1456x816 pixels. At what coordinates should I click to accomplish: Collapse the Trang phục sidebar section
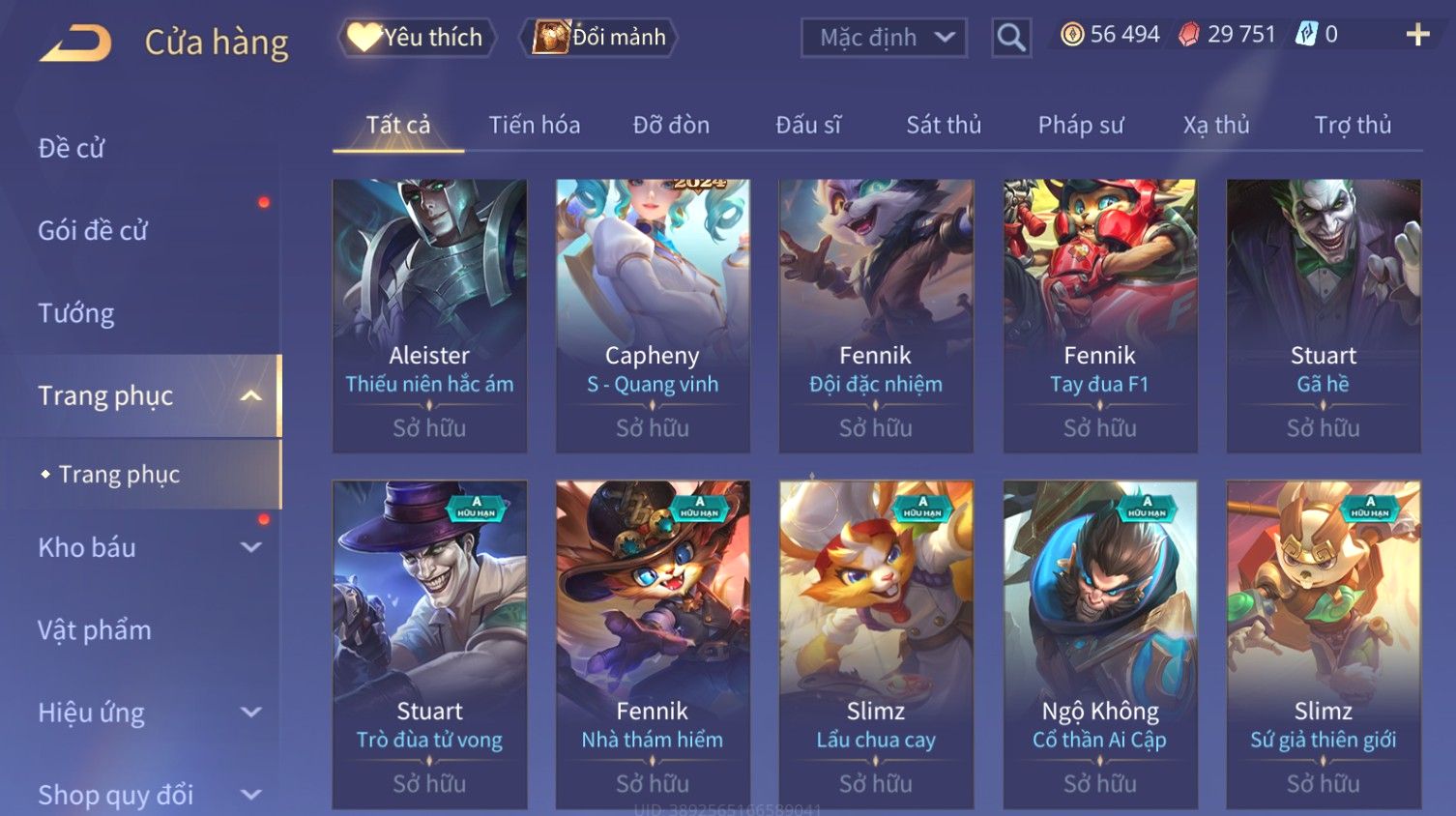coord(250,395)
